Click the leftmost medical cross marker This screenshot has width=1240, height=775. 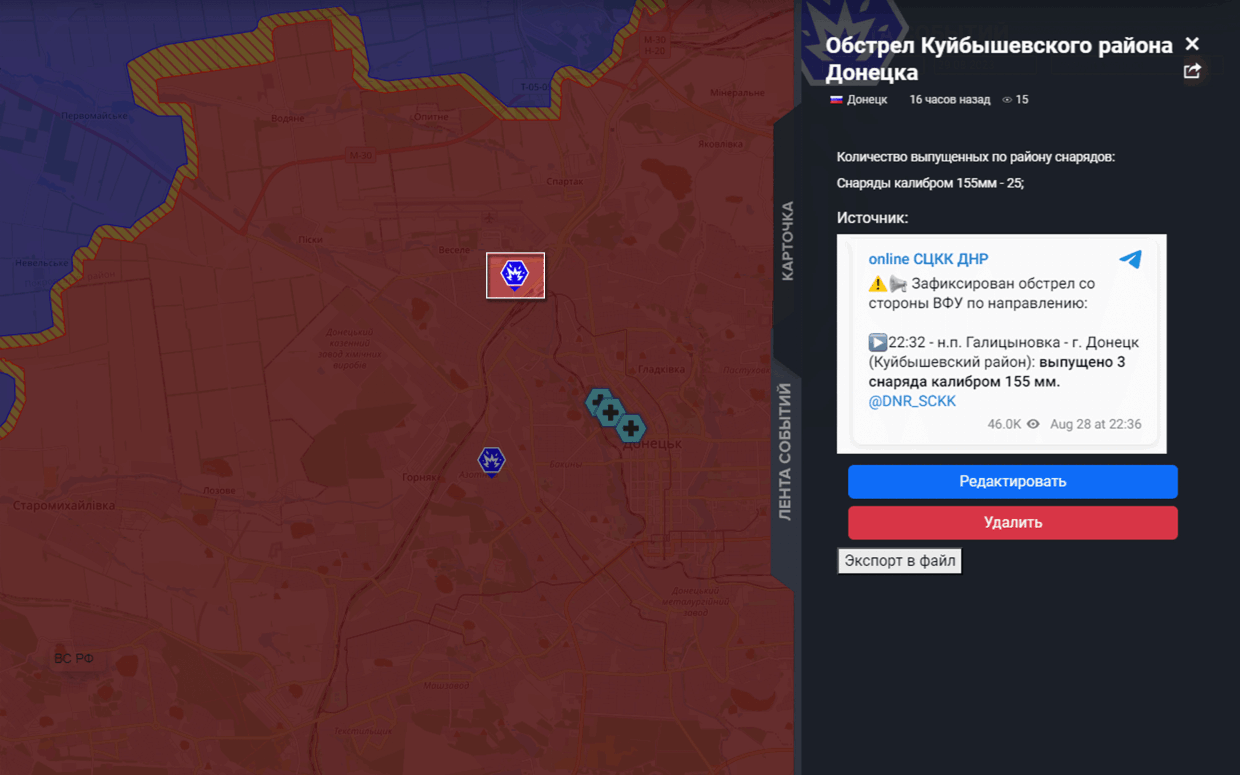coord(598,402)
